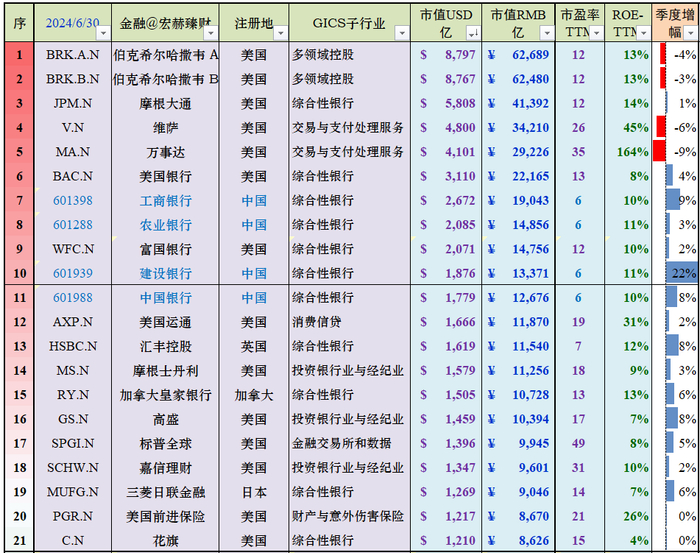
Task: Select the 维萨 name cell
Action: [166, 128]
